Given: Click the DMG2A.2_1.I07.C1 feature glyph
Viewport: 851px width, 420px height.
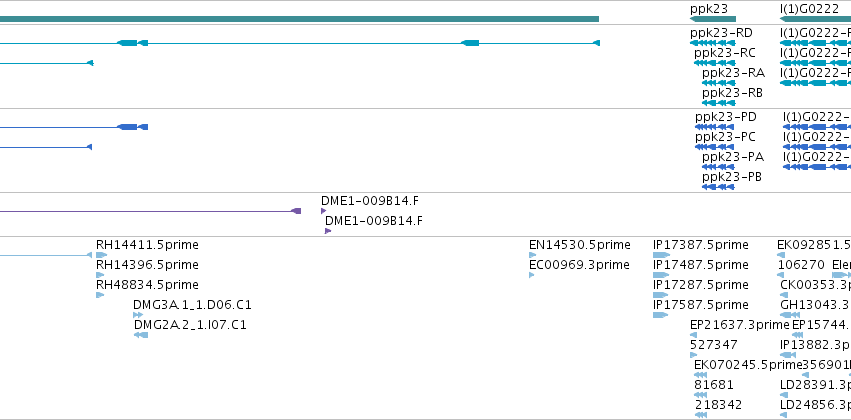Looking at the screenshot, I should tap(141, 335).
